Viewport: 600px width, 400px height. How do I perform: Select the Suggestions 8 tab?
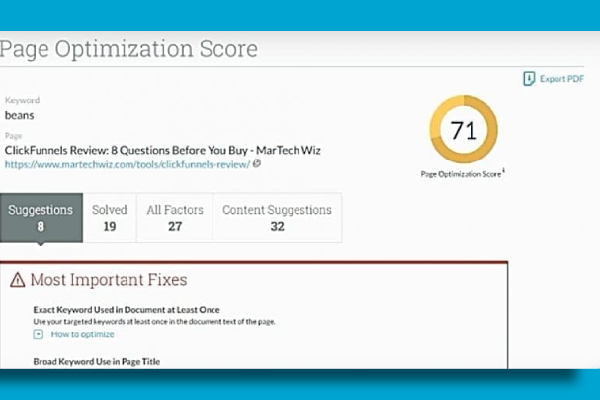pyautogui.click(x=41, y=217)
